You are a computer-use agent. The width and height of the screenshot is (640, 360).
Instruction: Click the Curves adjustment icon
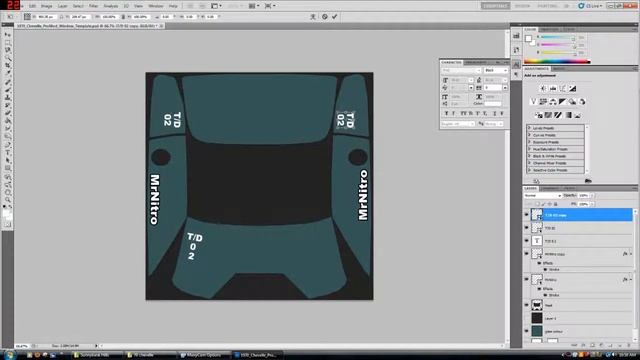click(x=562, y=89)
